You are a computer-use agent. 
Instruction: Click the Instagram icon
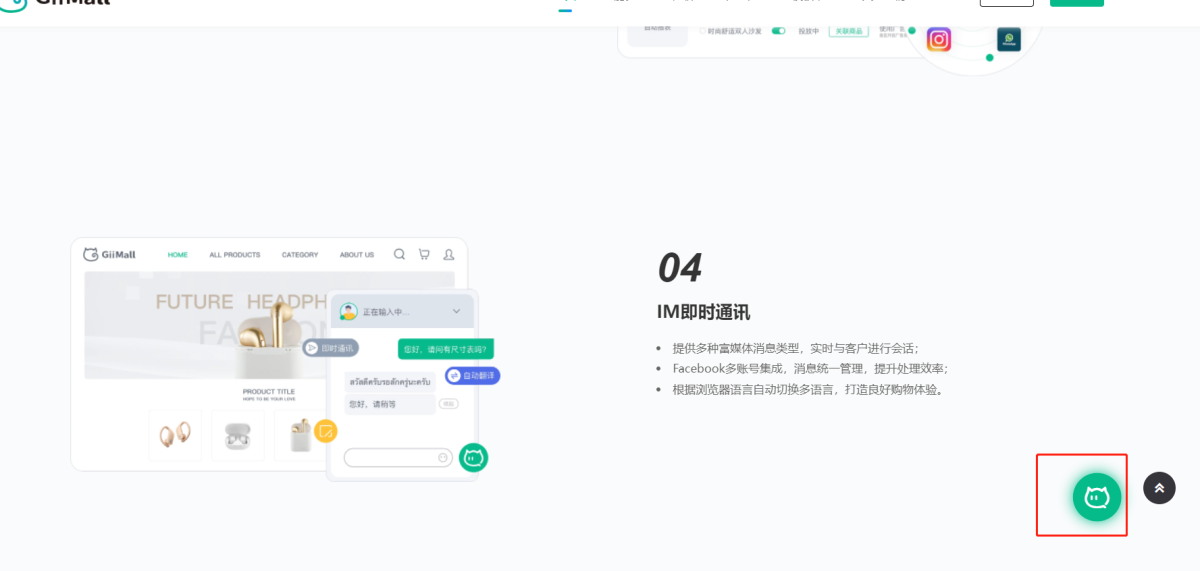(938, 39)
